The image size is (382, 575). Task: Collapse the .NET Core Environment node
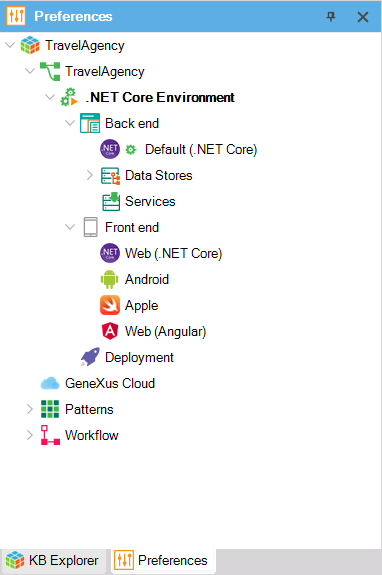click(x=49, y=97)
